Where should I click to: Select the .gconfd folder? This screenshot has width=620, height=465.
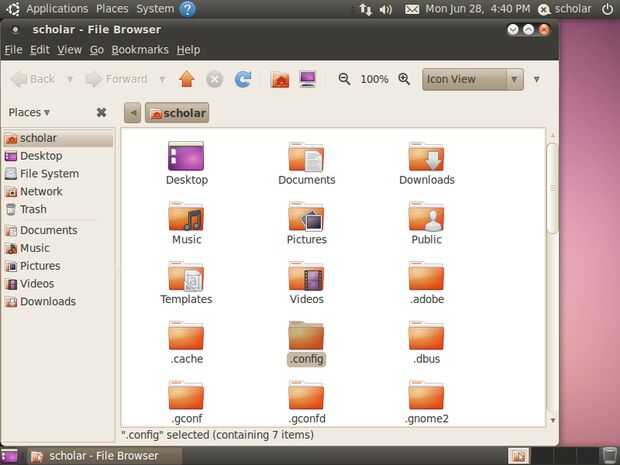point(306,395)
